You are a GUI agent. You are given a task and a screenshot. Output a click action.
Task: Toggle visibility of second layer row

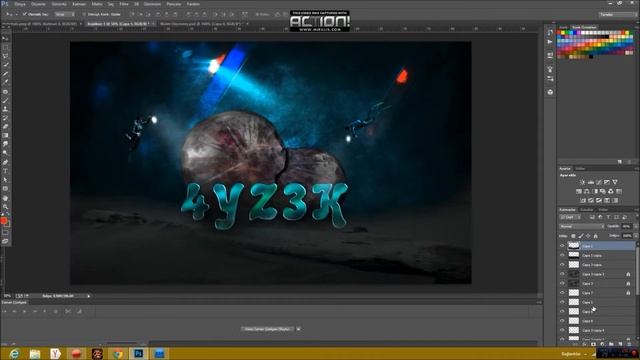coord(562,255)
